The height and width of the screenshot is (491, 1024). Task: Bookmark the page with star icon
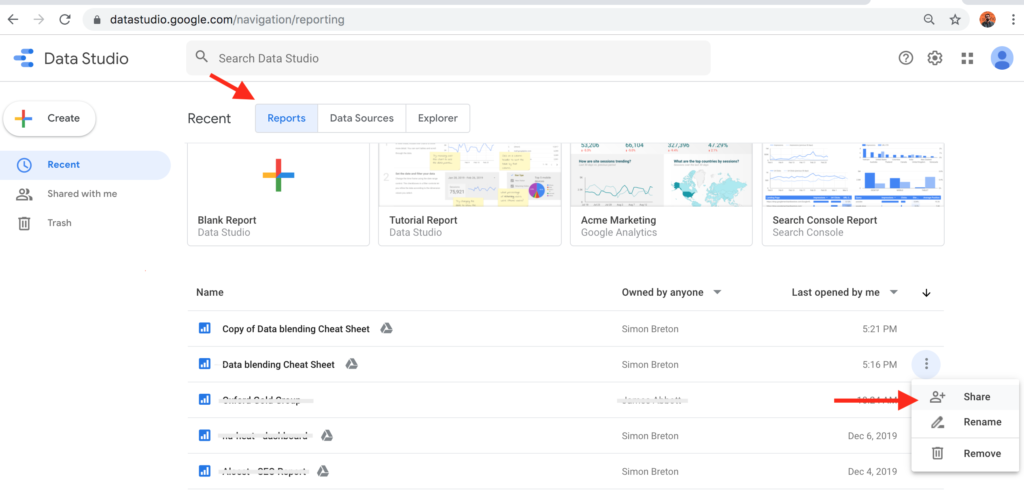click(x=955, y=20)
